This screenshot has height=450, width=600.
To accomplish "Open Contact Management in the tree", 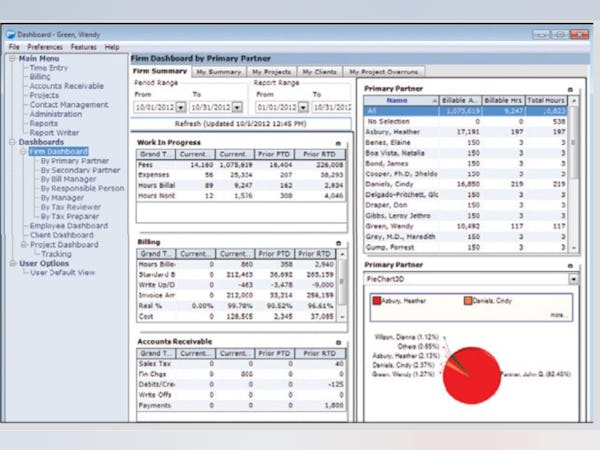I will click(x=69, y=105).
